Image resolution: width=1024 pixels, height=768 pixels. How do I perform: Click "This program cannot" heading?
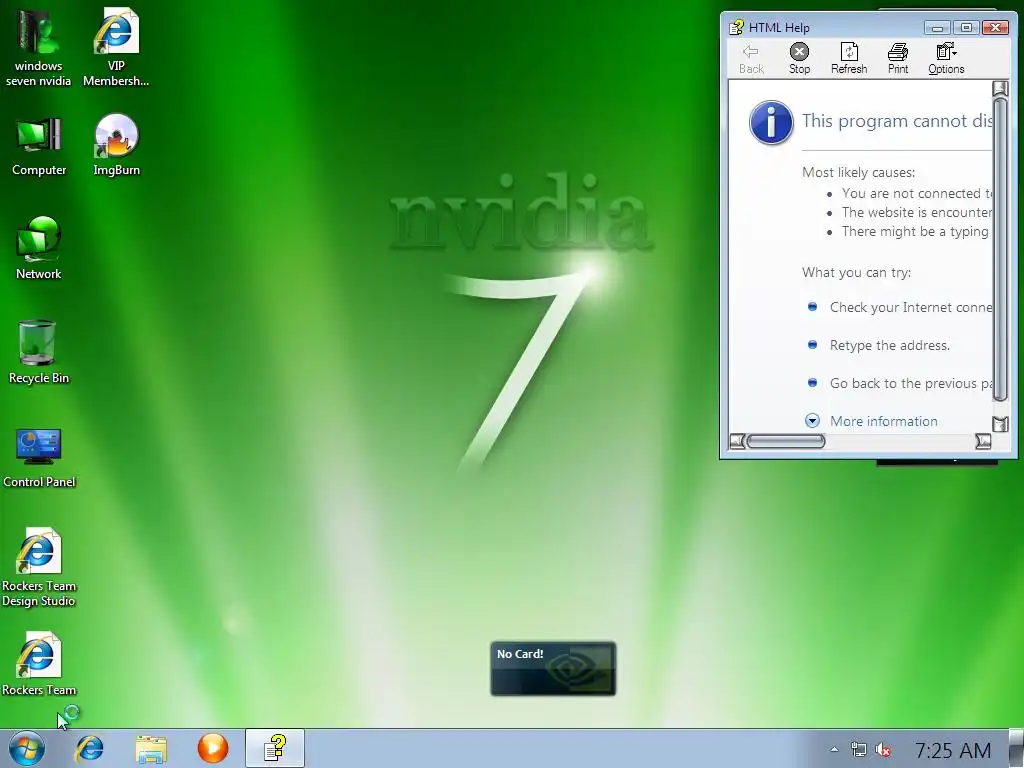897,121
